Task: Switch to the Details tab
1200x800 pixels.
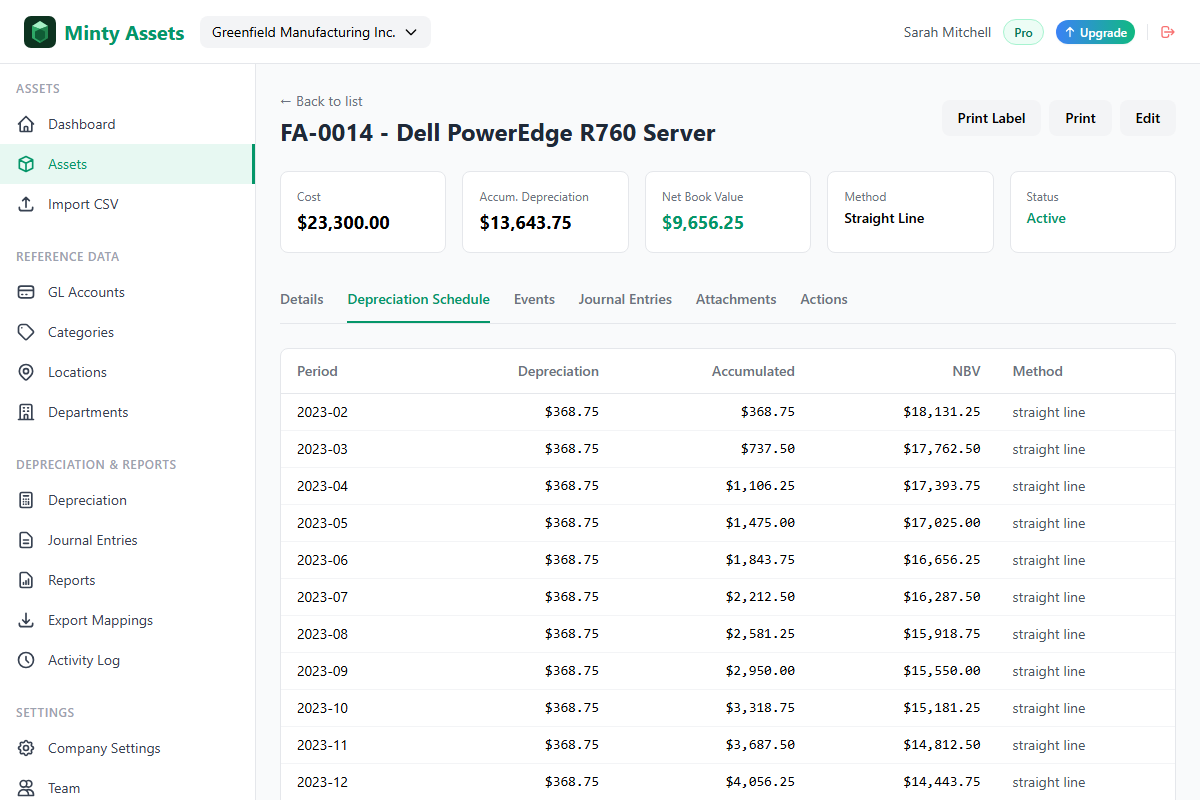Action: (x=302, y=299)
